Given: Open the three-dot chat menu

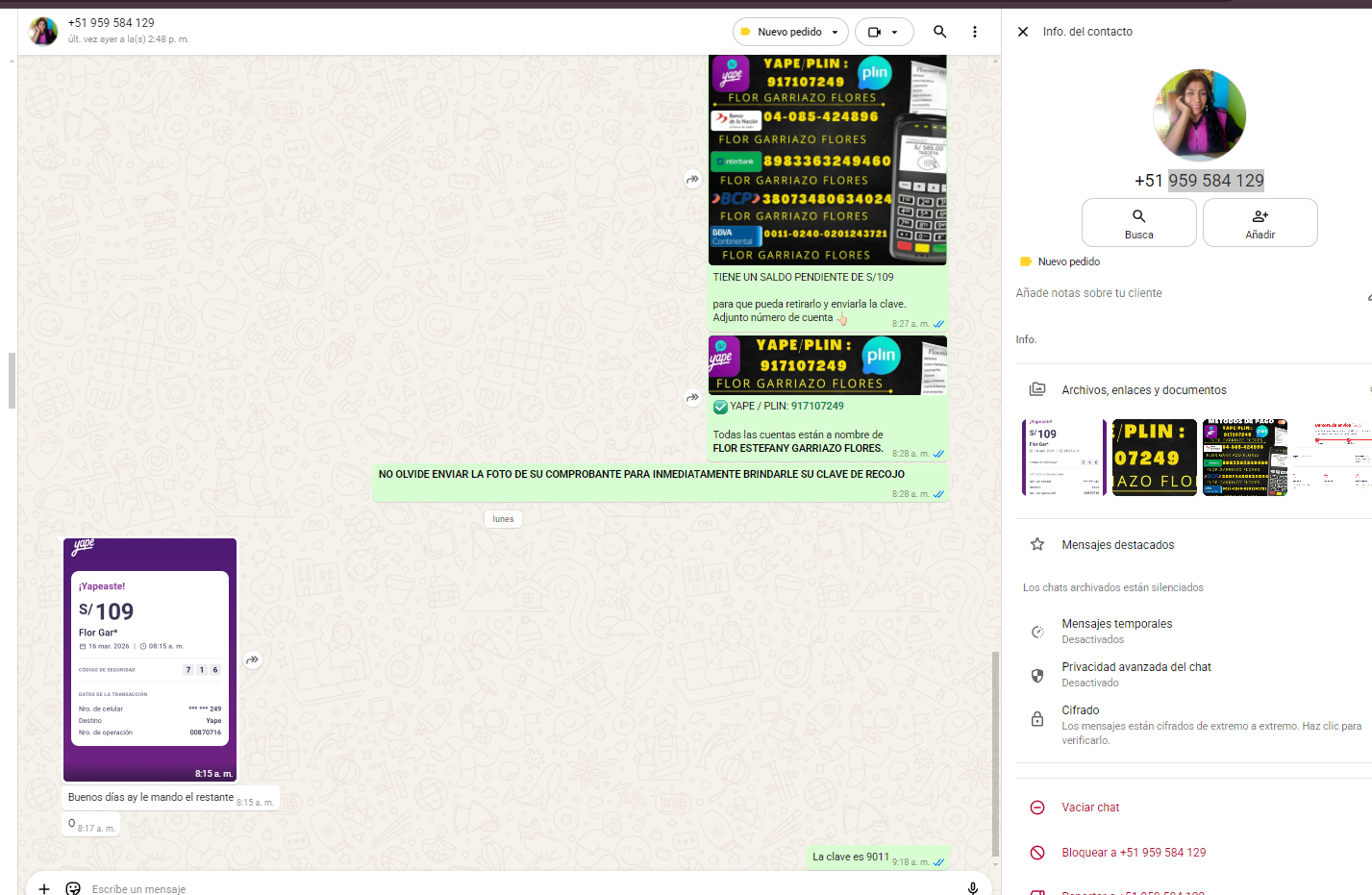Looking at the screenshot, I should [x=974, y=32].
